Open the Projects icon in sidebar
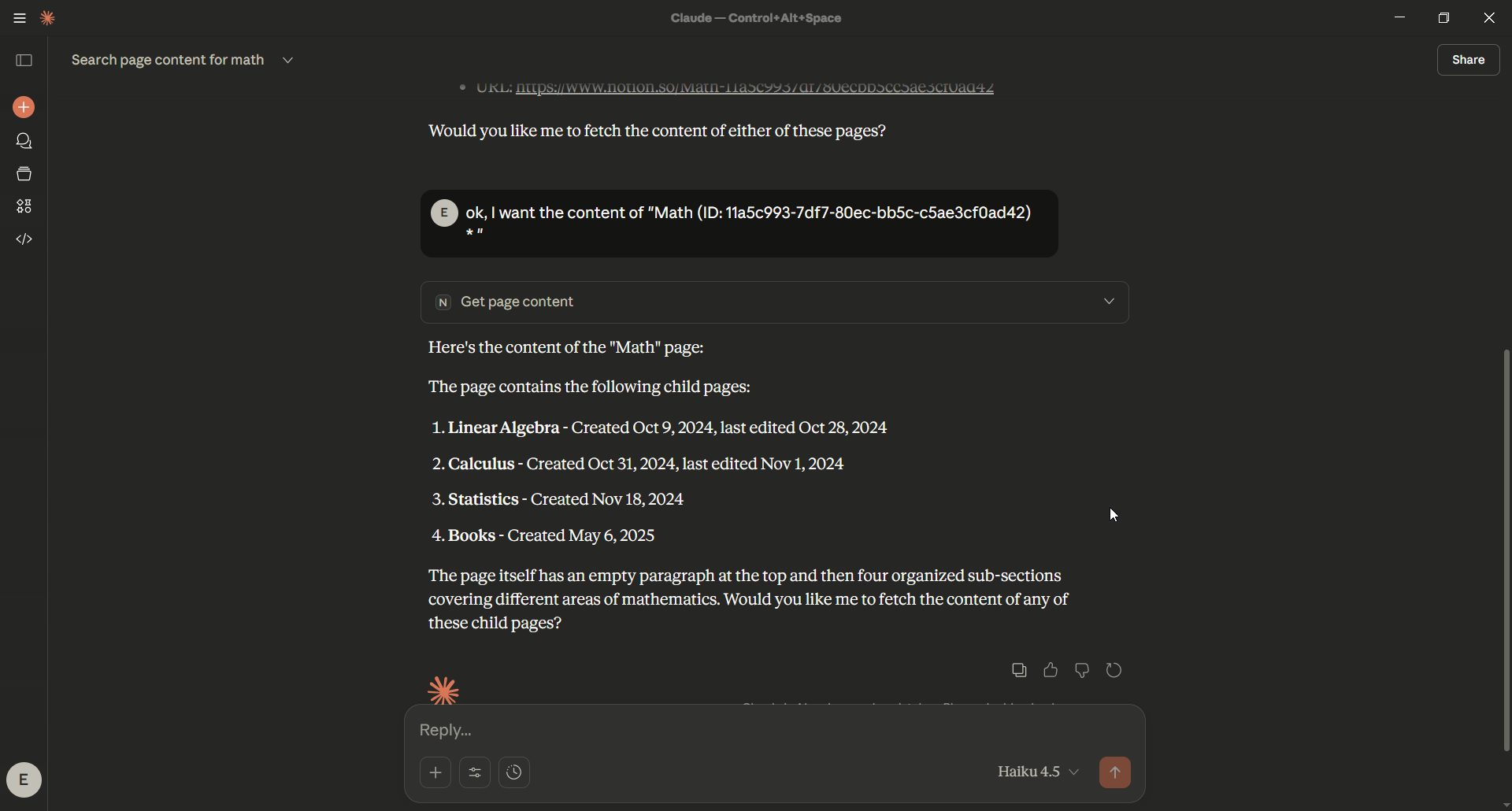This screenshot has height=811, width=1512. coord(24,174)
